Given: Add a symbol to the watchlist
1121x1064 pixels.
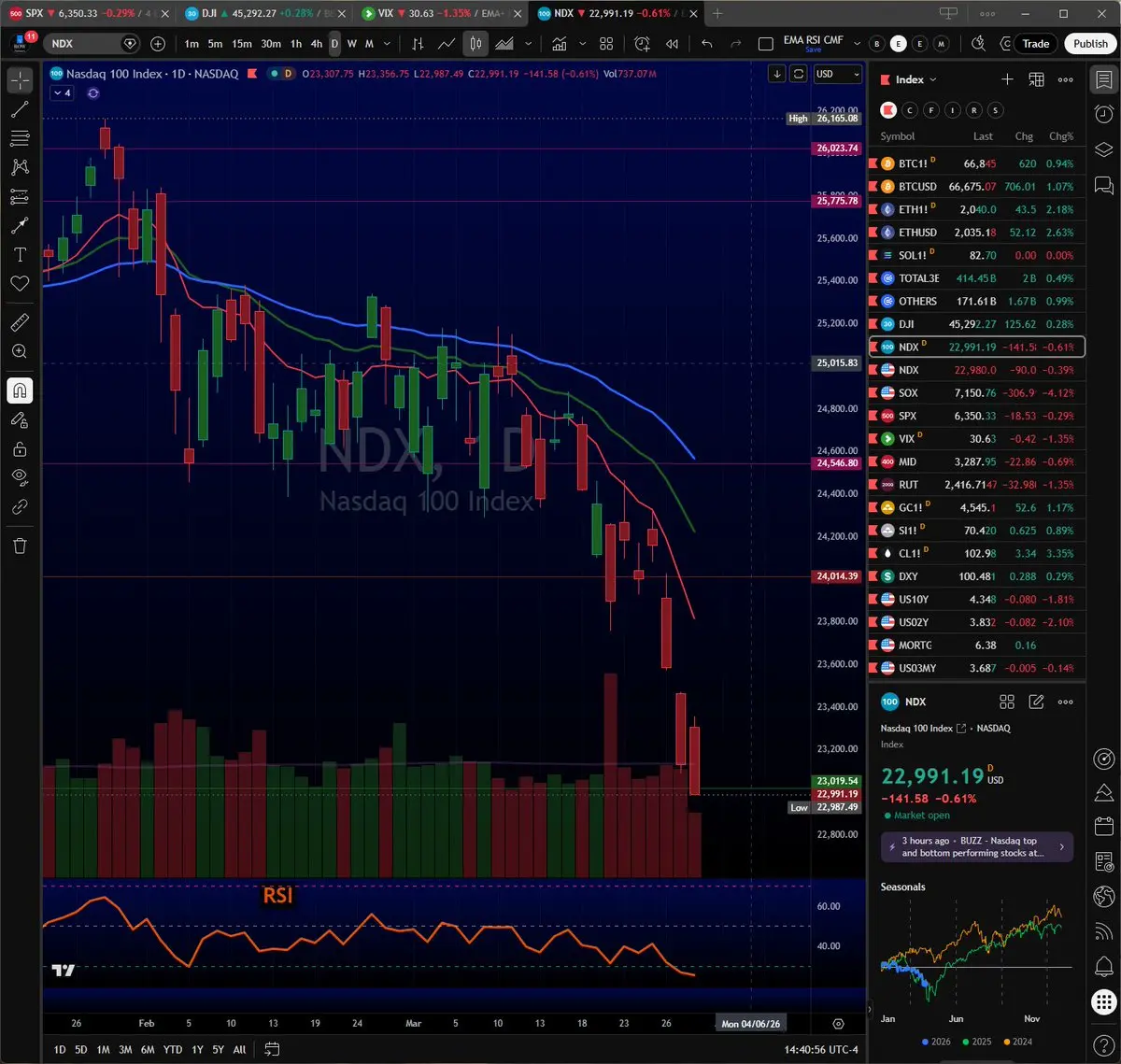Looking at the screenshot, I should (x=1007, y=79).
